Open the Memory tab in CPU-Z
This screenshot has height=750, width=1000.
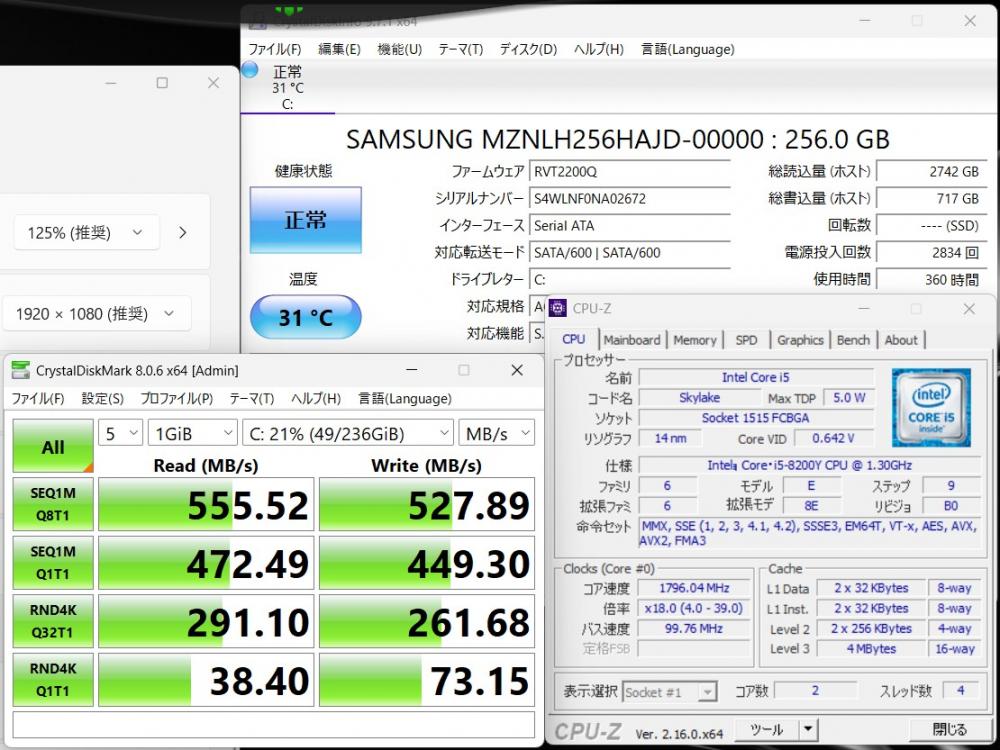tap(694, 340)
